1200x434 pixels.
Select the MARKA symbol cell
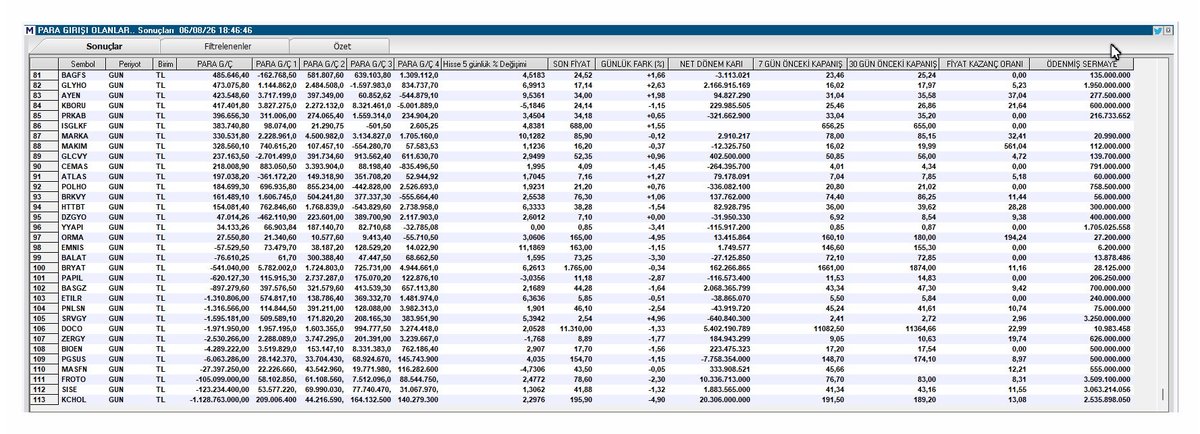[81, 135]
